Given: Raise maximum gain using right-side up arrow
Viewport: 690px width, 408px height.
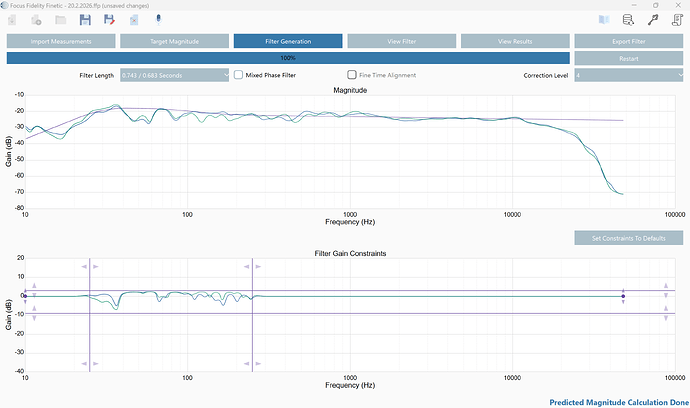Looking at the screenshot, I should [666, 286].
